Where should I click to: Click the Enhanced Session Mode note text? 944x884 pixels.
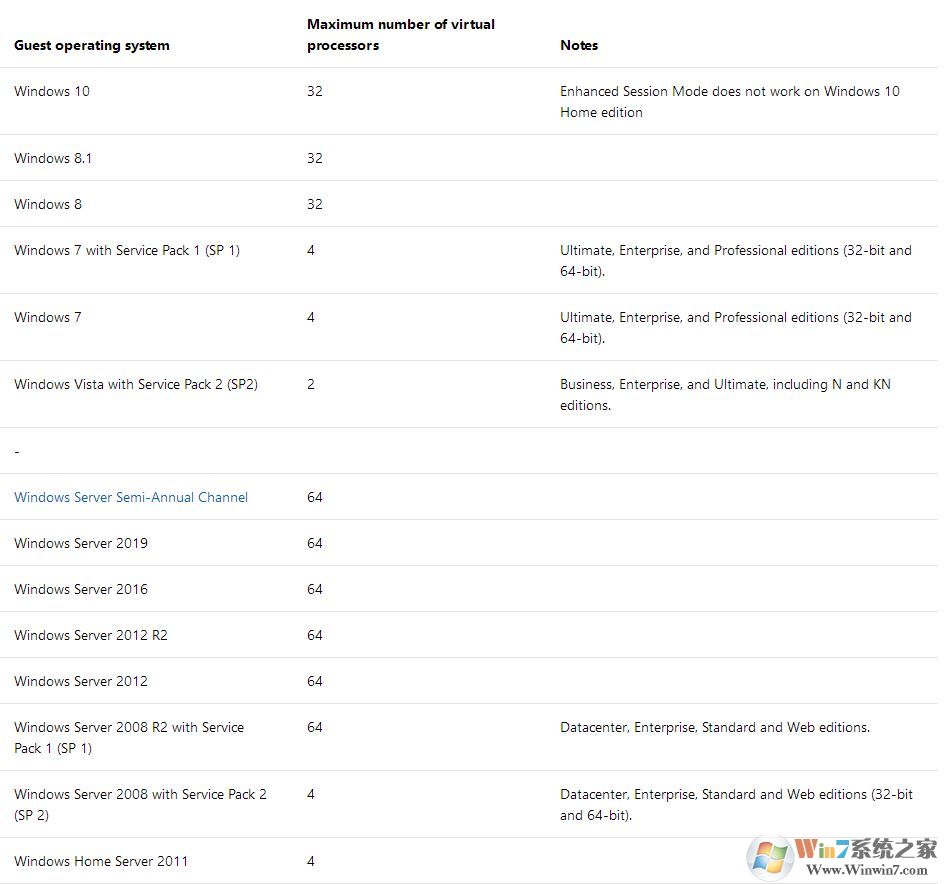(x=729, y=101)
